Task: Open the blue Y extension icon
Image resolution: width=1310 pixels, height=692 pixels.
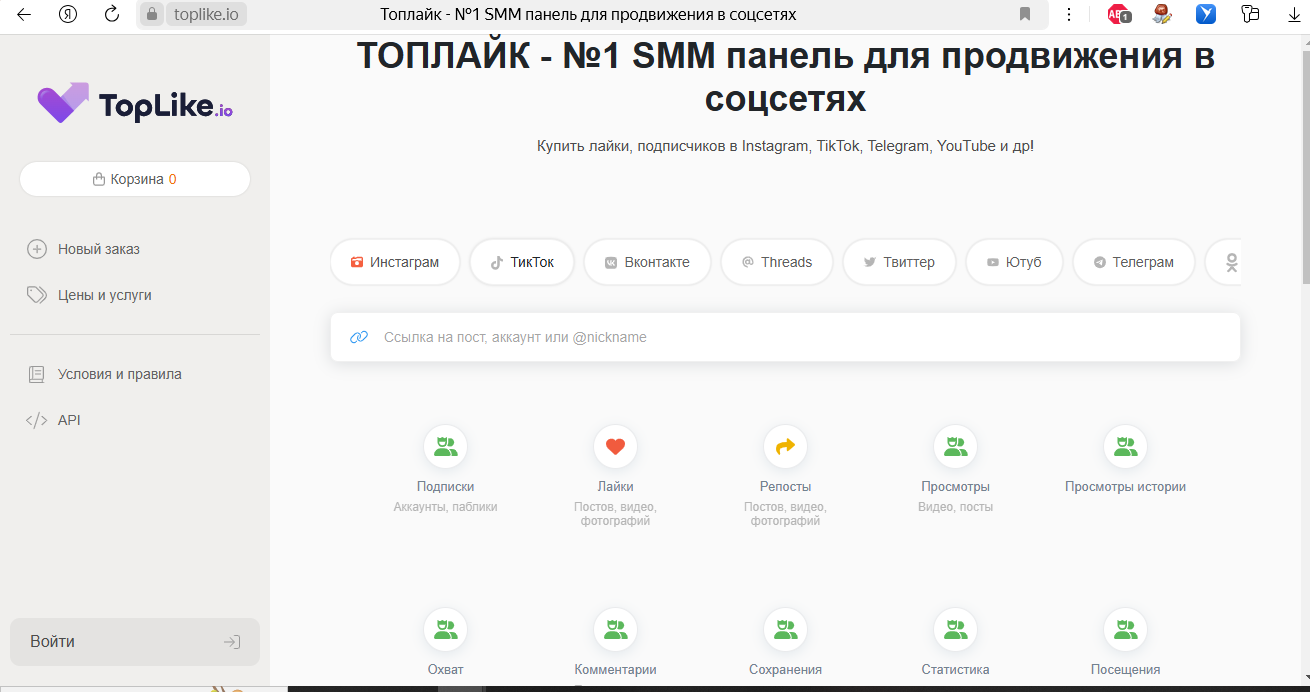Action: tap(1206, 14)
